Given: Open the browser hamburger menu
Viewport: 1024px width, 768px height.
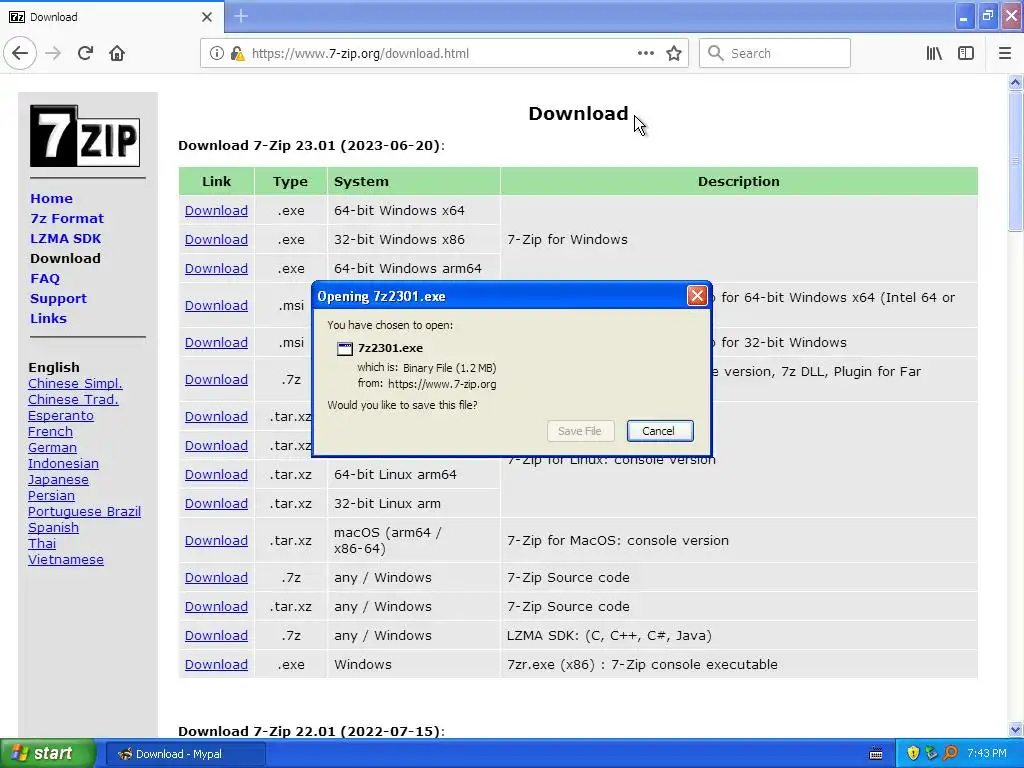Looking at the screenshot, I should 1004,53.
